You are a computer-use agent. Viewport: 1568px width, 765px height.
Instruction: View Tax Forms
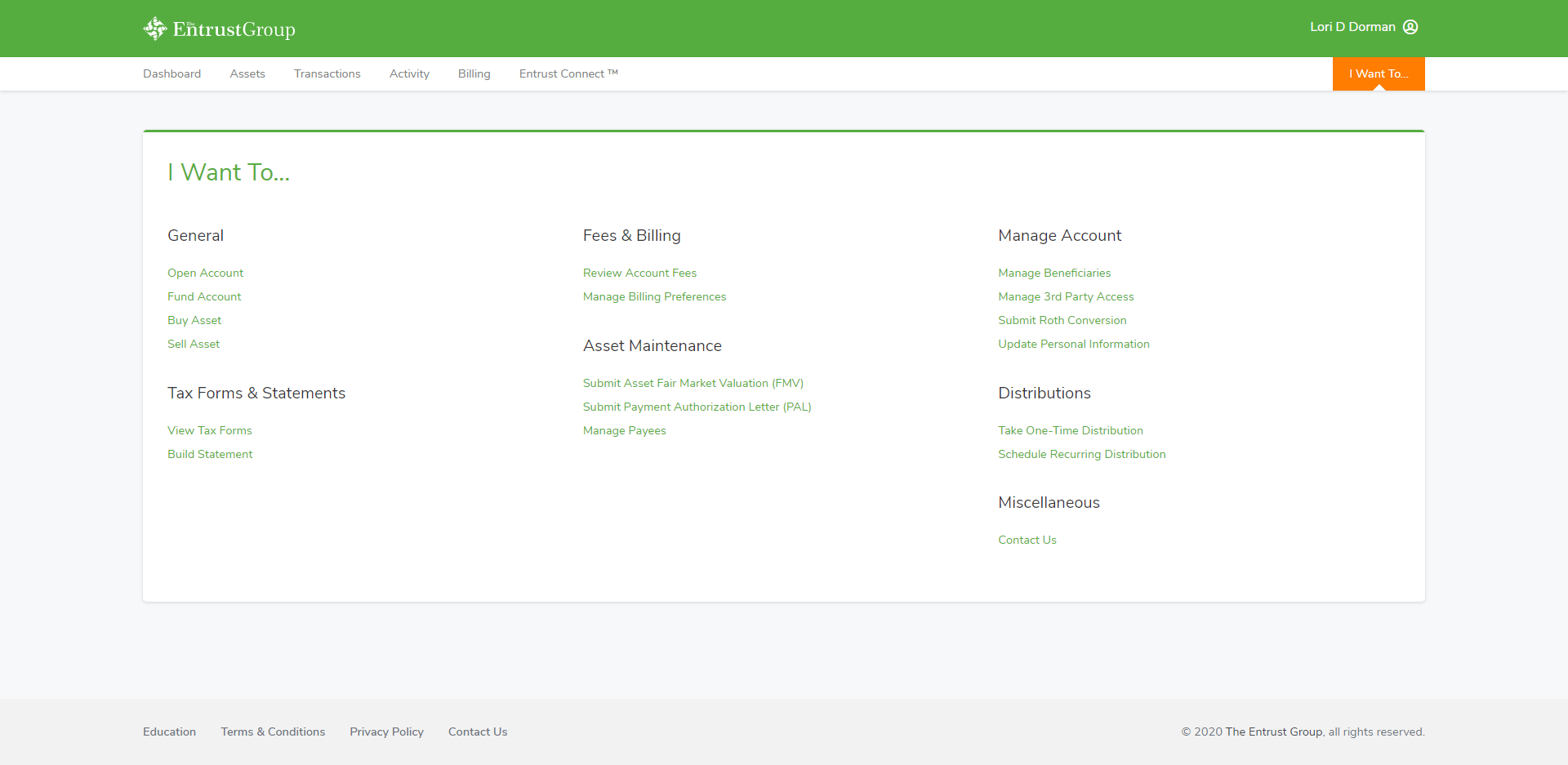[209, 430]
